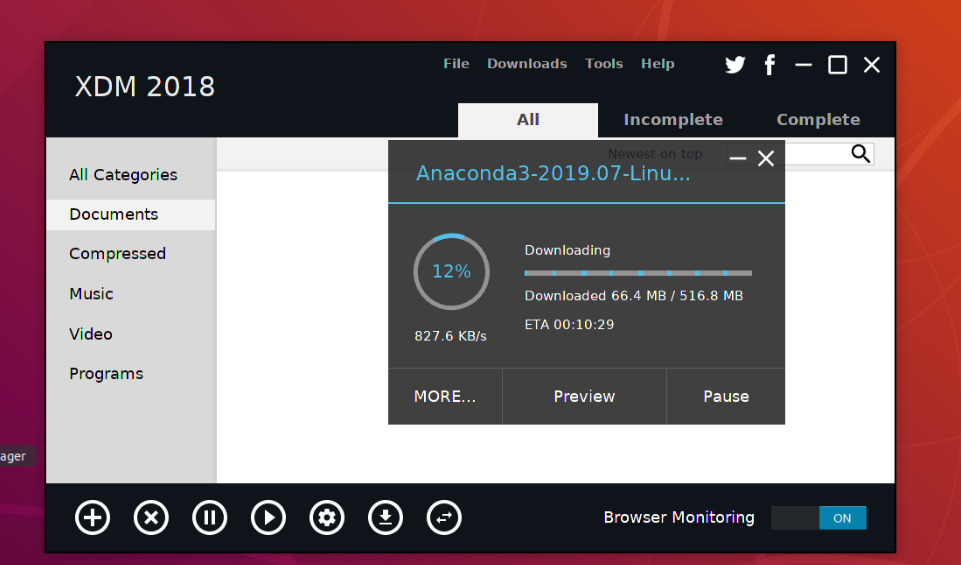Click the Anaconda3-2019.07-Linu... file title
Screen dimensions: 961x565
click(x=553, y=173)
